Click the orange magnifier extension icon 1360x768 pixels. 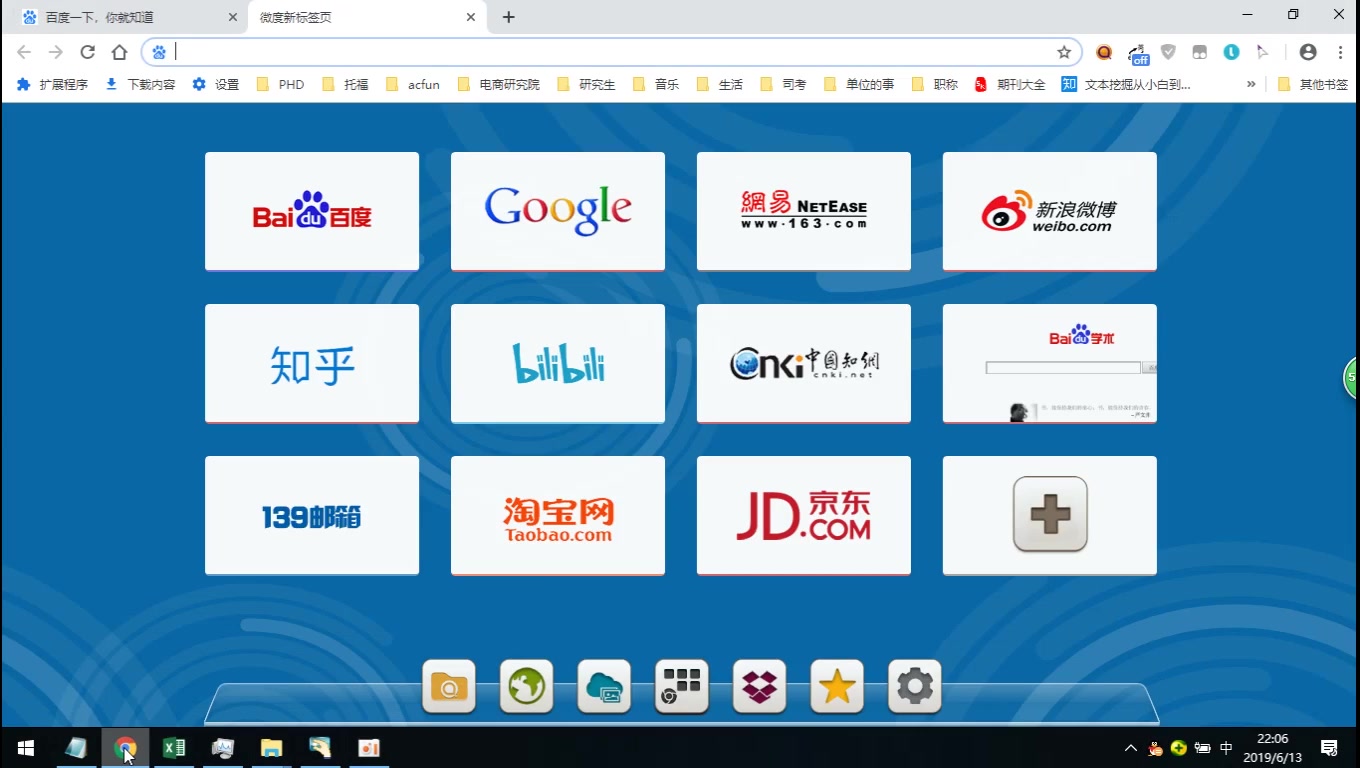[x=1104, y=52]
